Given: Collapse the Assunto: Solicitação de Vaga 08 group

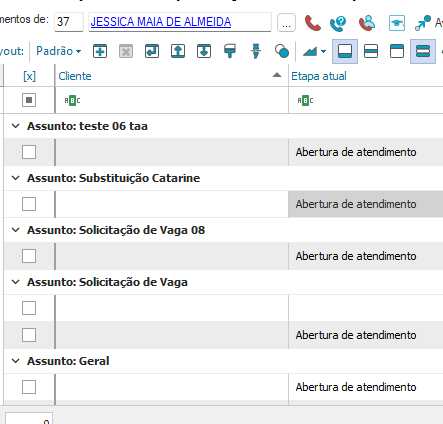Looking at the screenshot, I should [15, 230].
